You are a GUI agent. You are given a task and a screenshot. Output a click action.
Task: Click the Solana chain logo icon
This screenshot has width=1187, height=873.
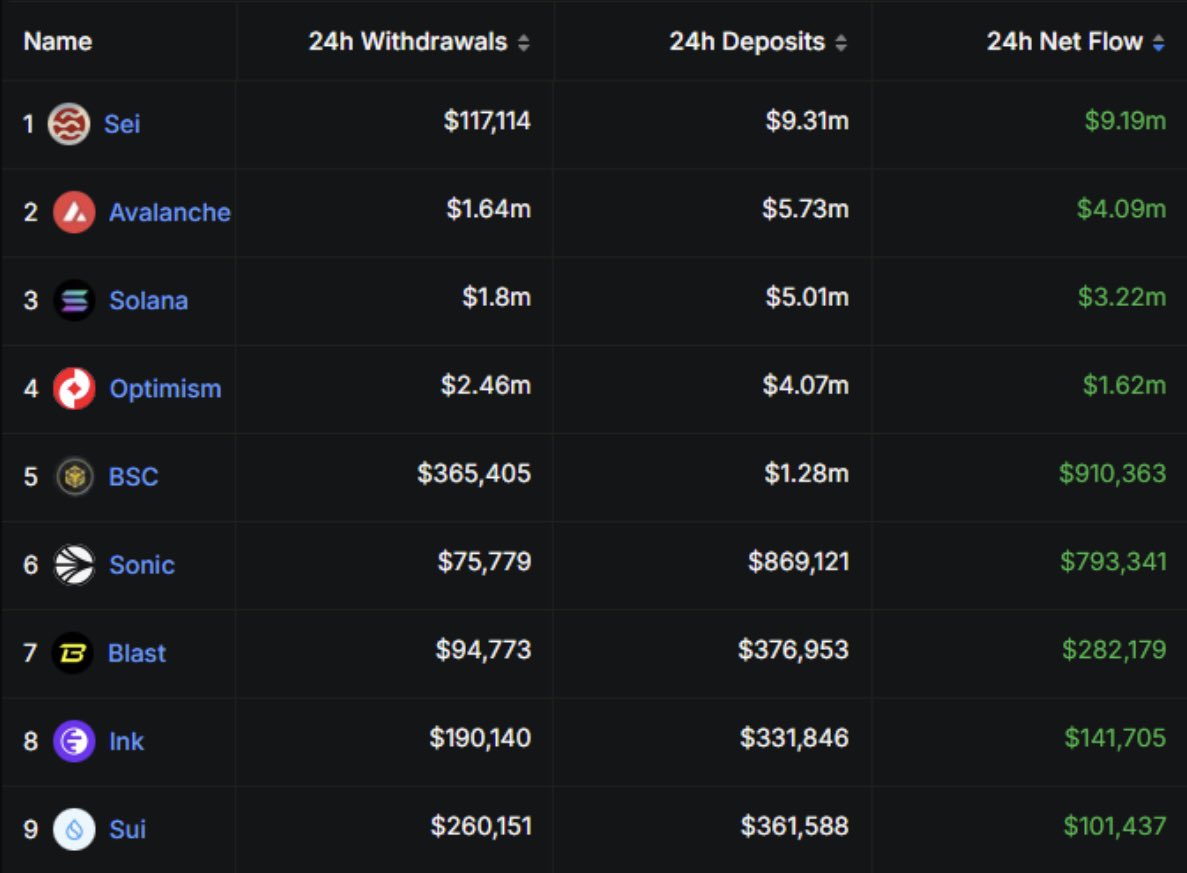(x=74, y=301)
